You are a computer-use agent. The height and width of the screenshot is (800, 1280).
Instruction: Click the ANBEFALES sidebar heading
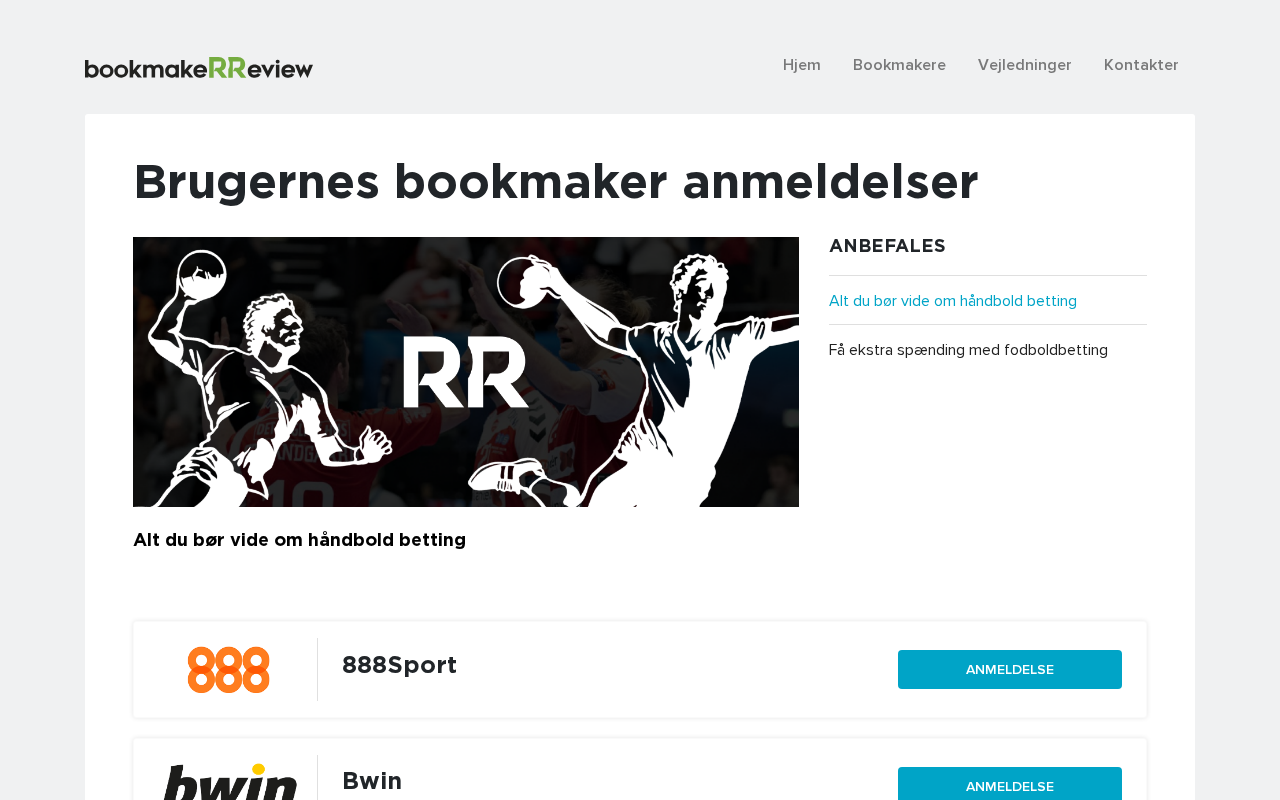click(887, 246)
